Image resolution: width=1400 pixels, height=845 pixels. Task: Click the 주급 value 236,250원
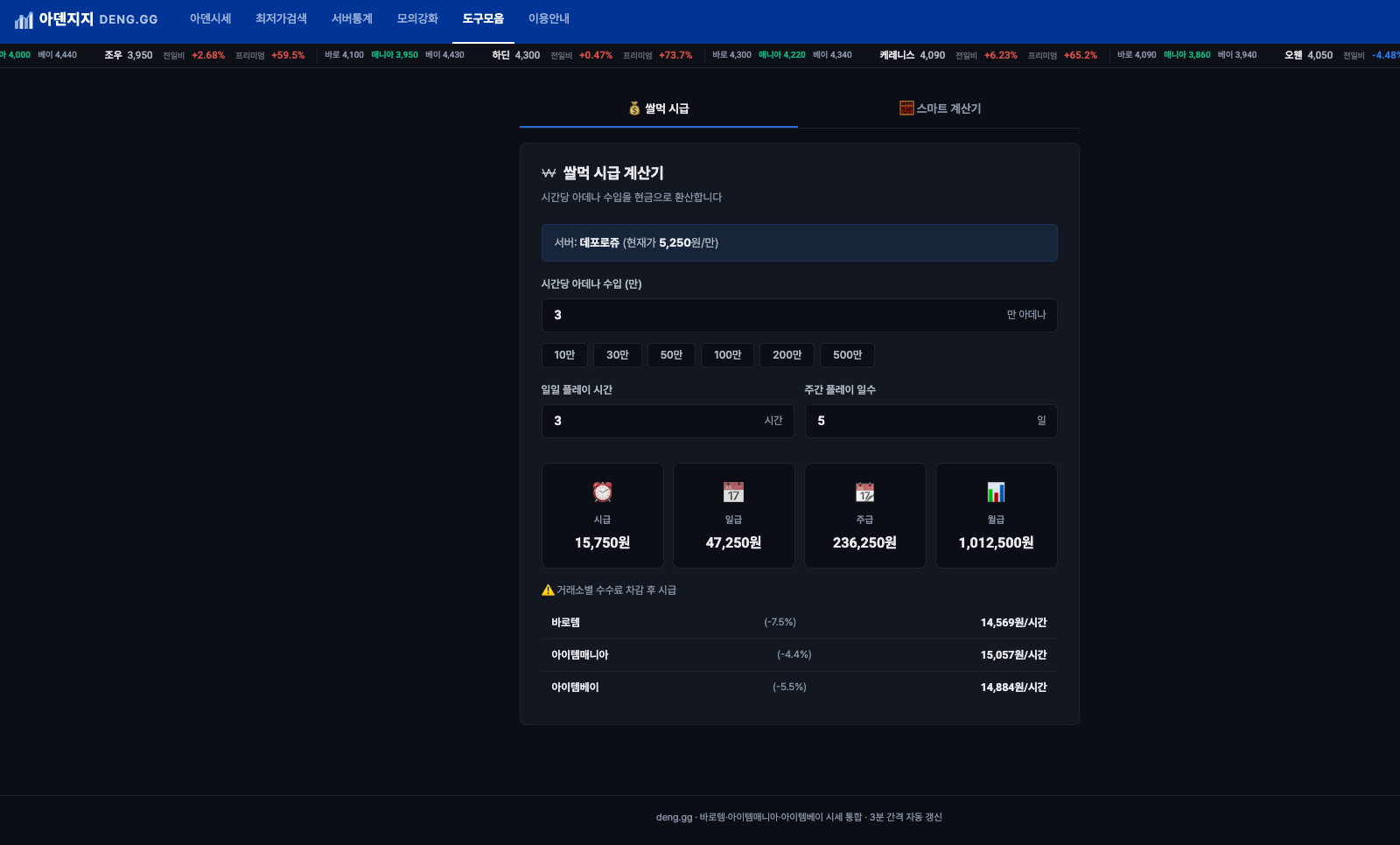[864, 542]
